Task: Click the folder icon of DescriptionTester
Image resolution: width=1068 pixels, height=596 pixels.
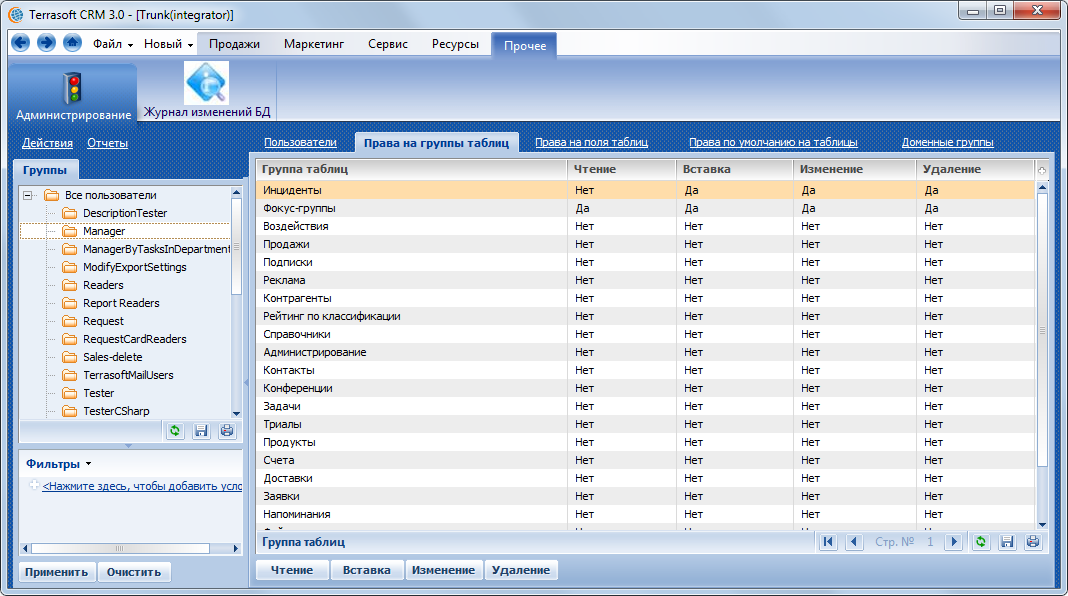Action: pos(69,213)
